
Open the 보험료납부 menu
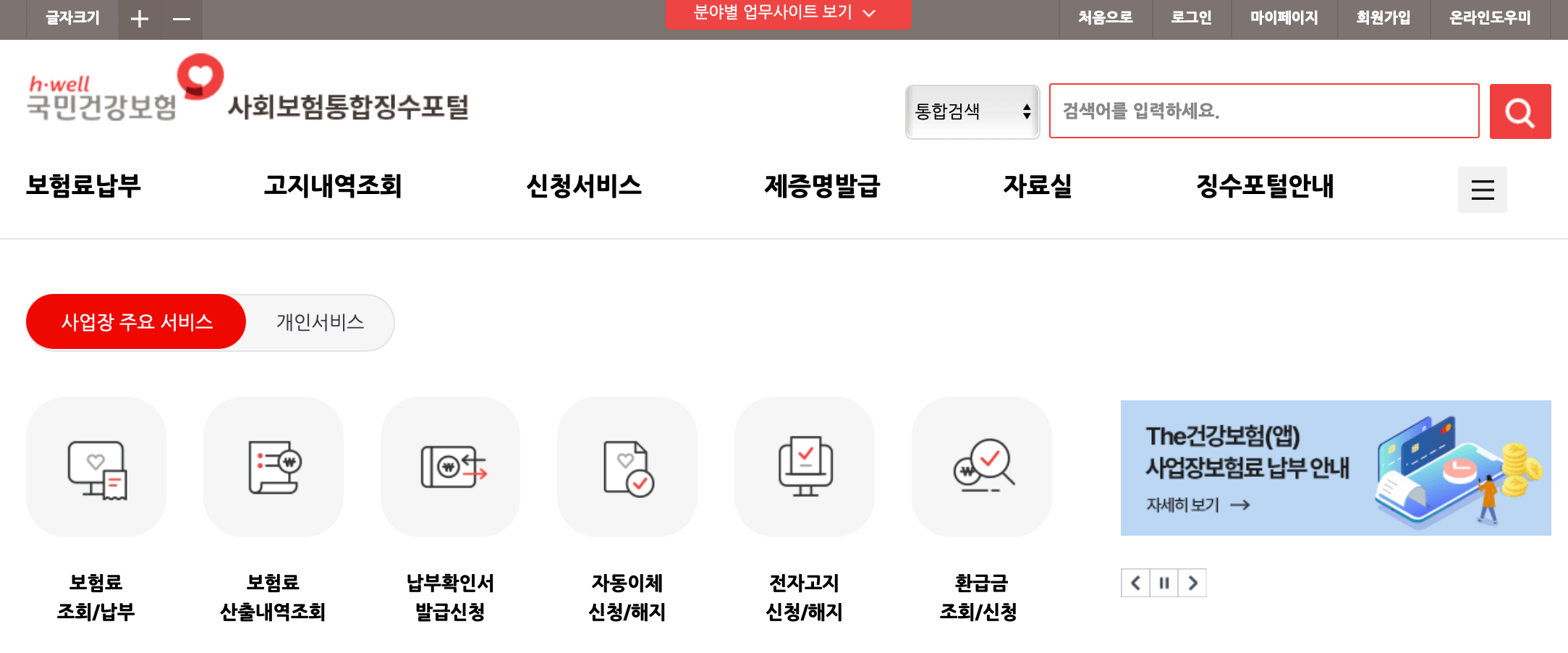tap(85, 187)
